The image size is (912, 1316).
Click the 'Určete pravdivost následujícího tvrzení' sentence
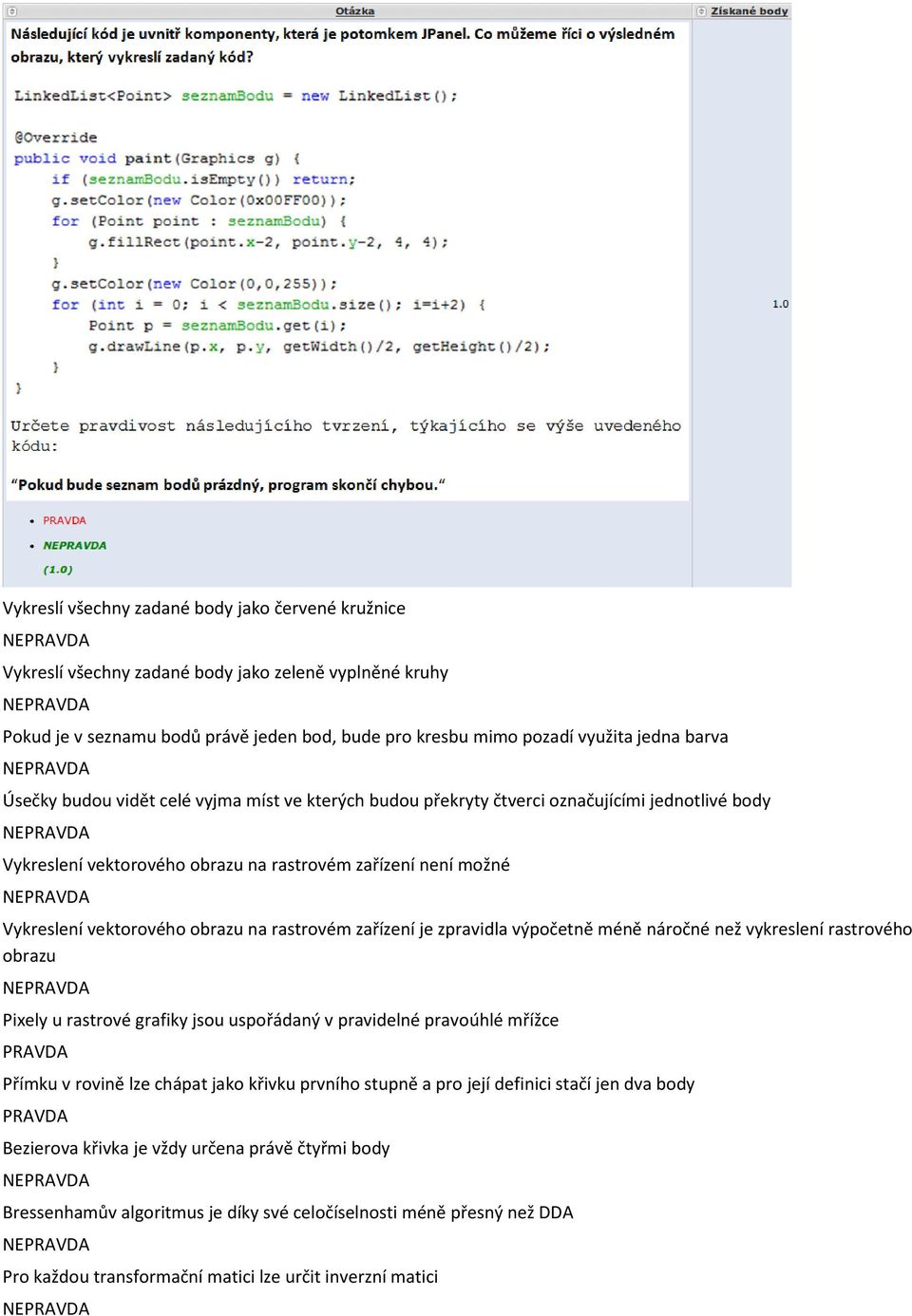(346, 436)
